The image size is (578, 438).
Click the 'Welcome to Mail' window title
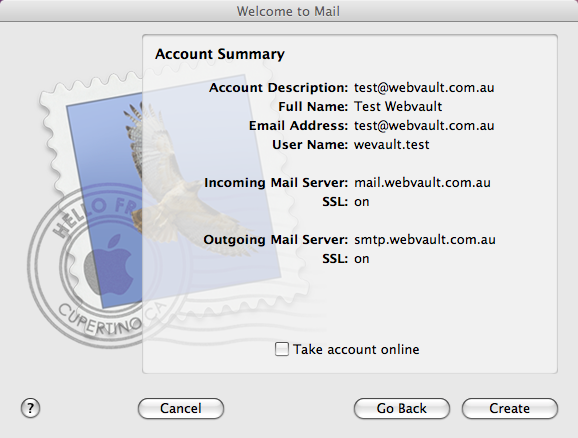pos(288,11)
